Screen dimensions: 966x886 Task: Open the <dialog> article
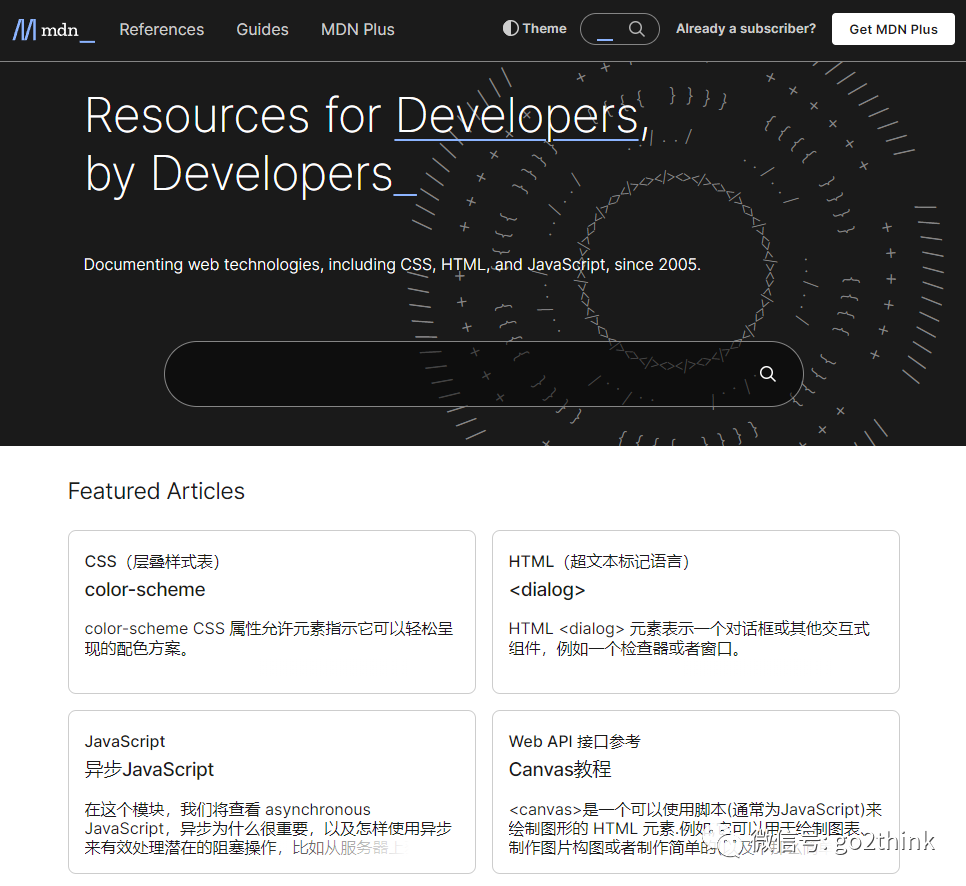546,590
